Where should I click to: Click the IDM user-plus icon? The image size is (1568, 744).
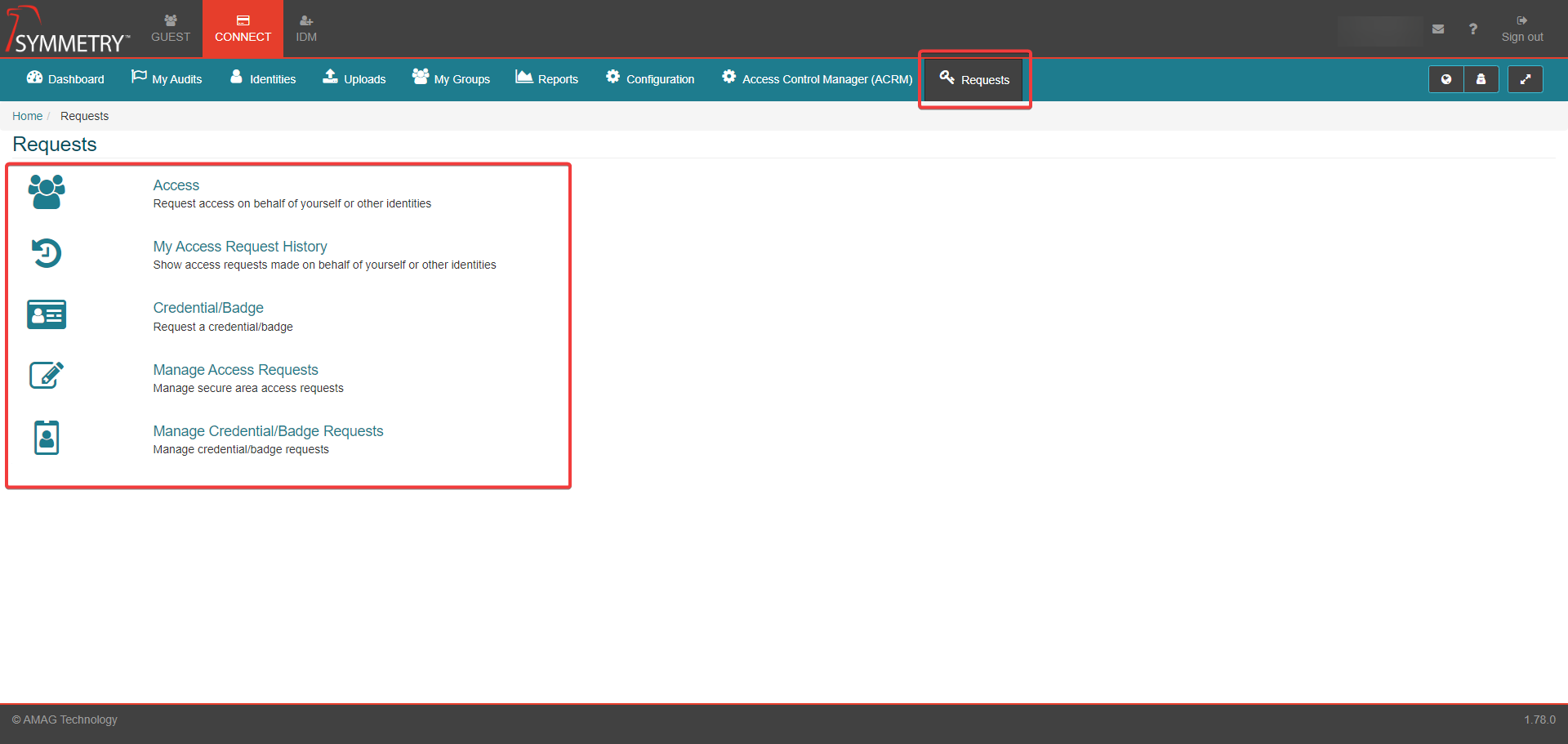coord(306,20)
